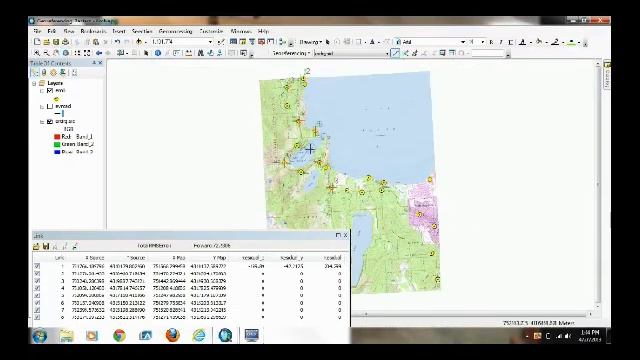Uncheck link 3 in the Link table

[37, 281]
